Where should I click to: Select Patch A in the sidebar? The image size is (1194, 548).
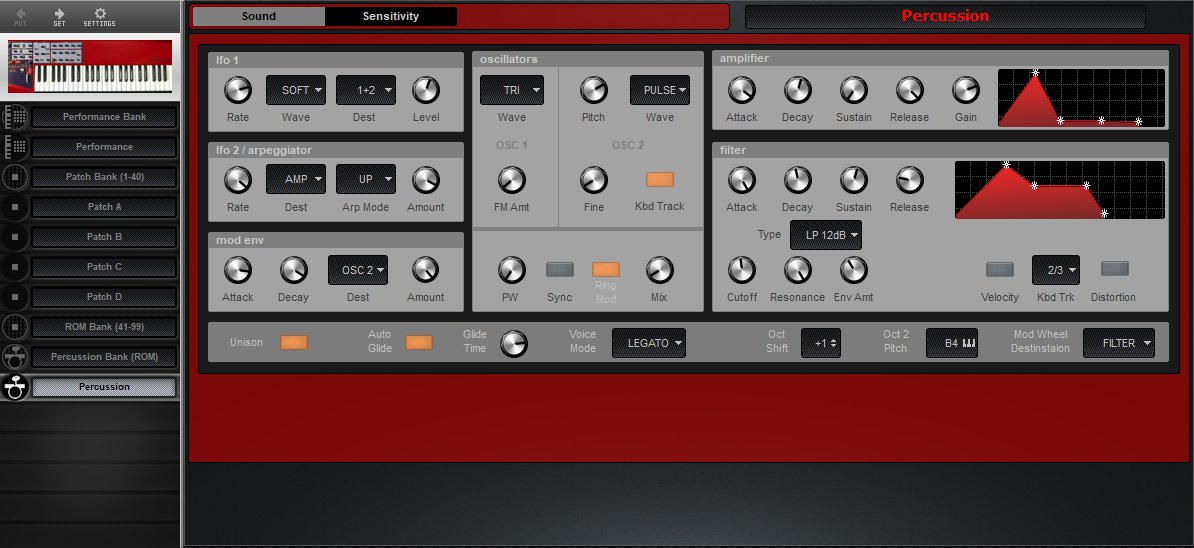click(105, 207)
